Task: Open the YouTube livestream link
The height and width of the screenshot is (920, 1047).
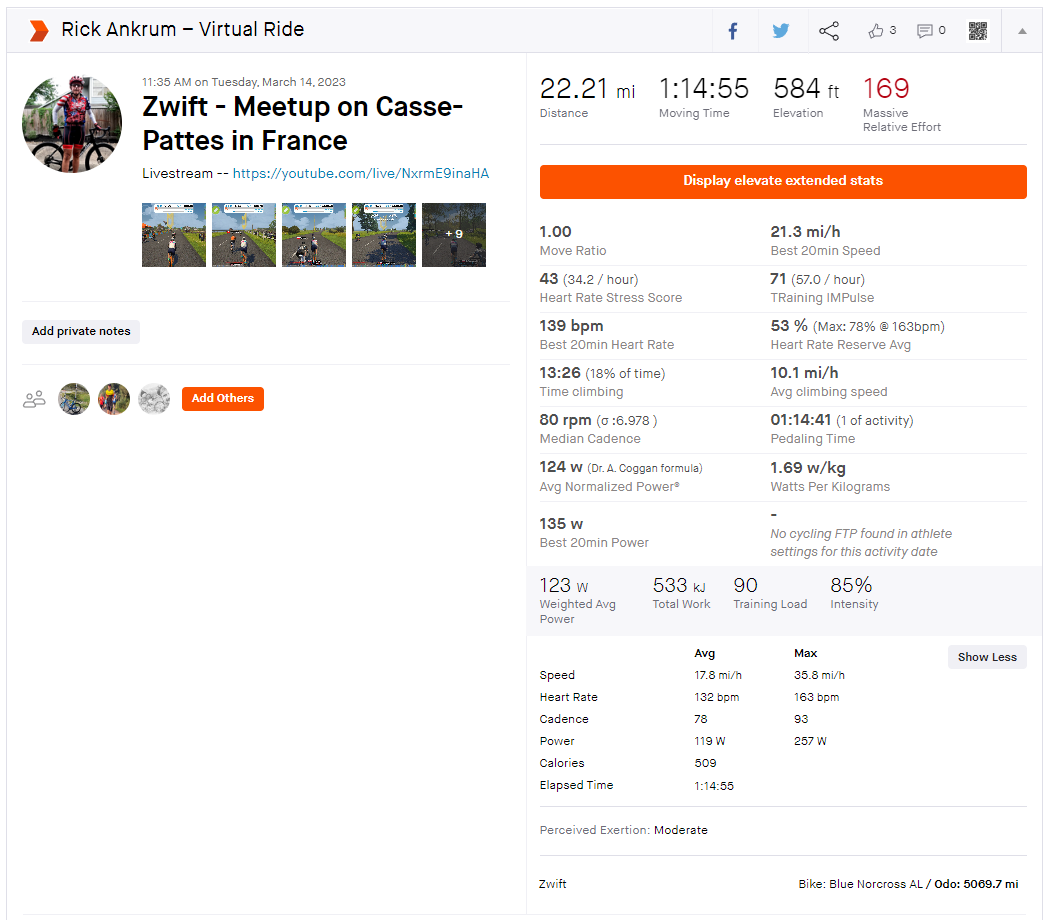Action: [361, 173]
